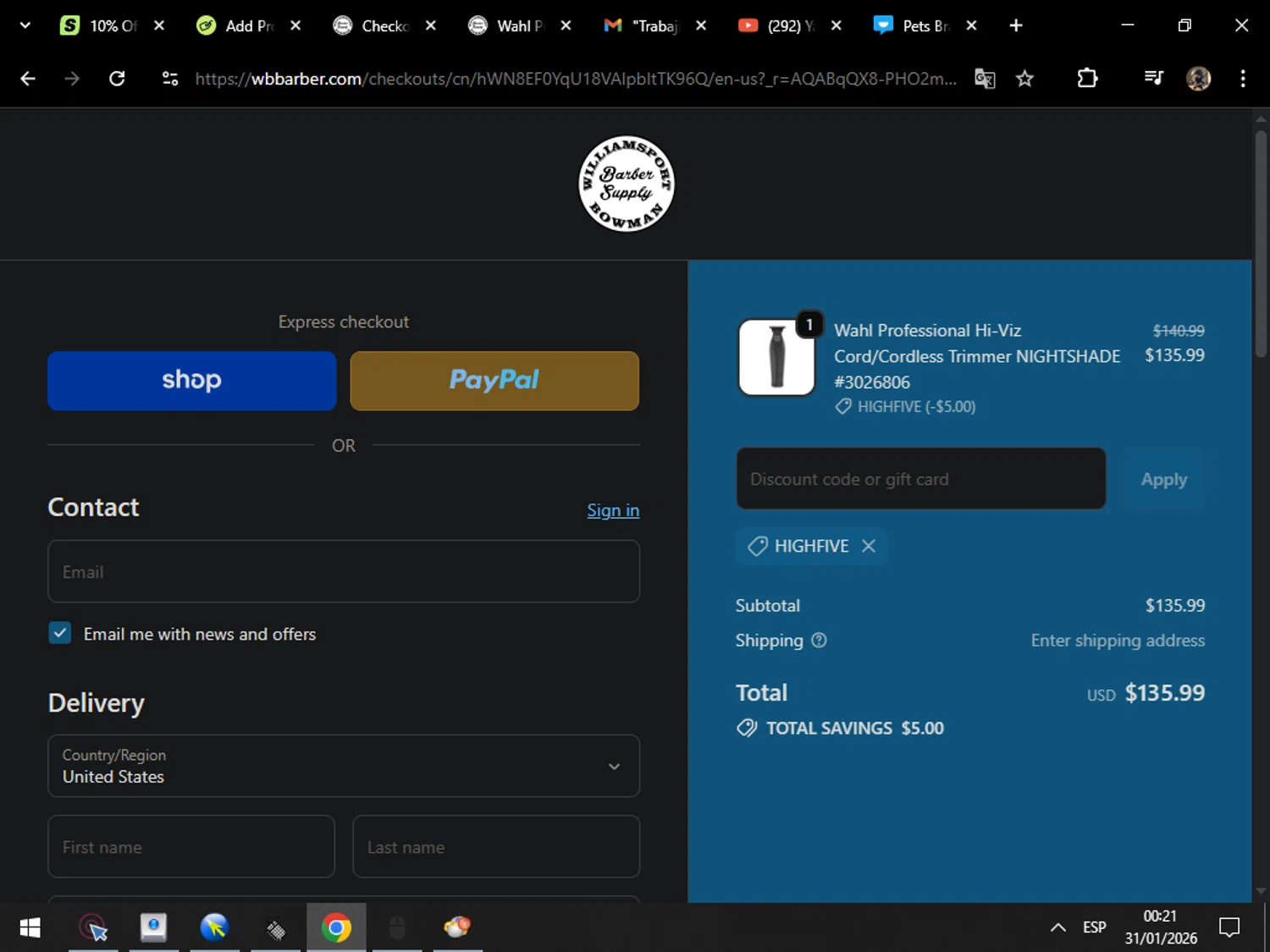Click the TOTAL SAVINGS $5.00 text
The image size is (1270, 952).
pos(855,729)
